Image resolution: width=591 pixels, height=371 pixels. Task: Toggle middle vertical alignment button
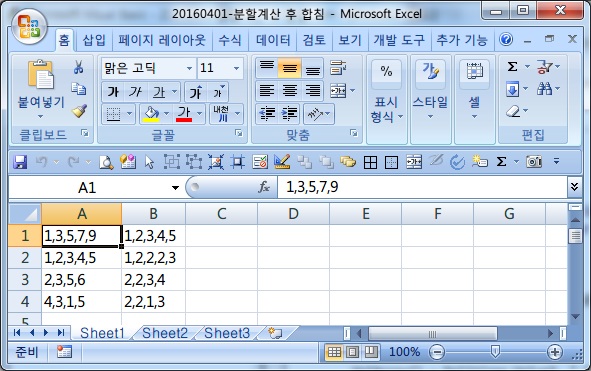pos(289,68)
